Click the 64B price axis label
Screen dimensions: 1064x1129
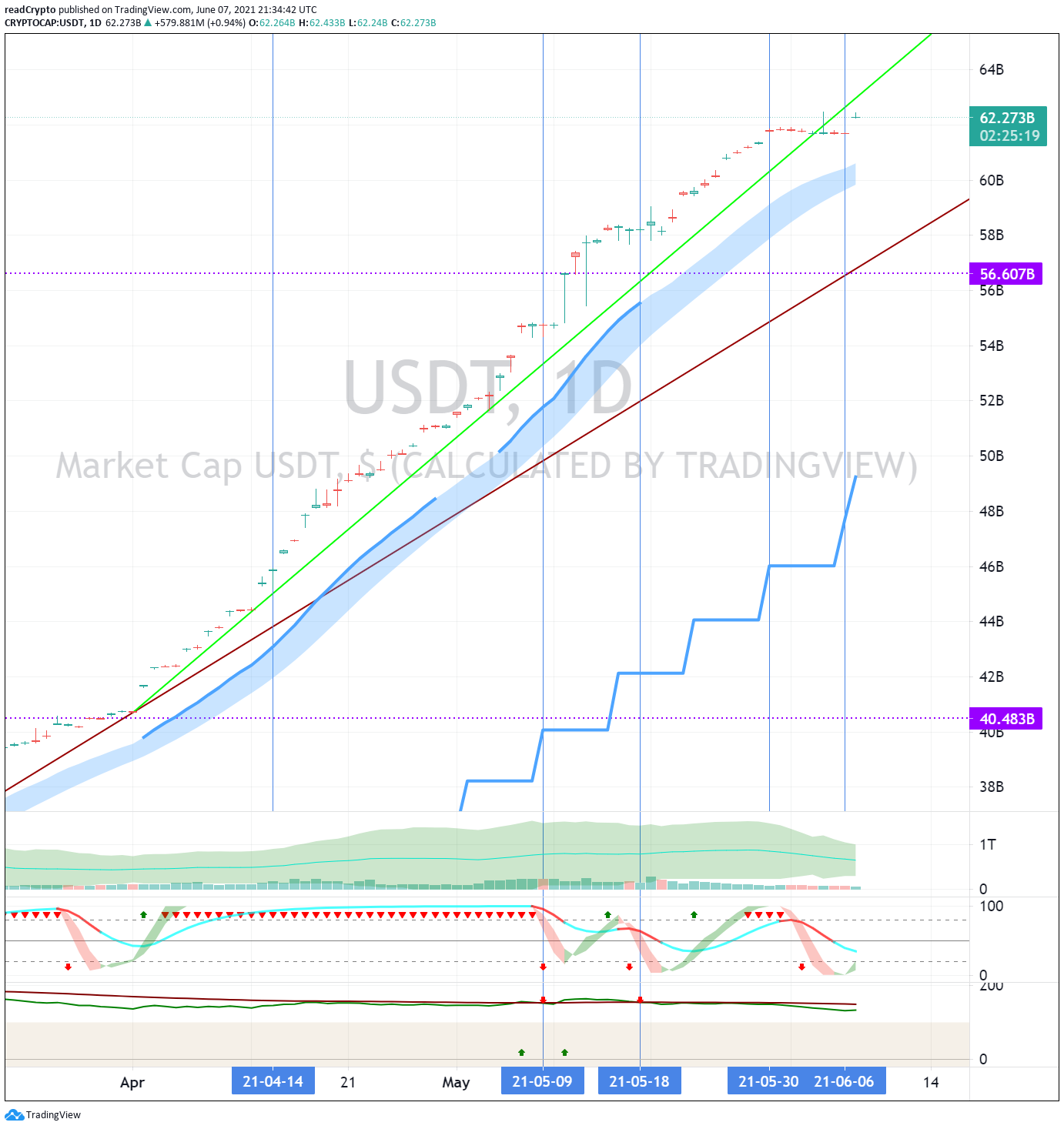pos(992,70)
